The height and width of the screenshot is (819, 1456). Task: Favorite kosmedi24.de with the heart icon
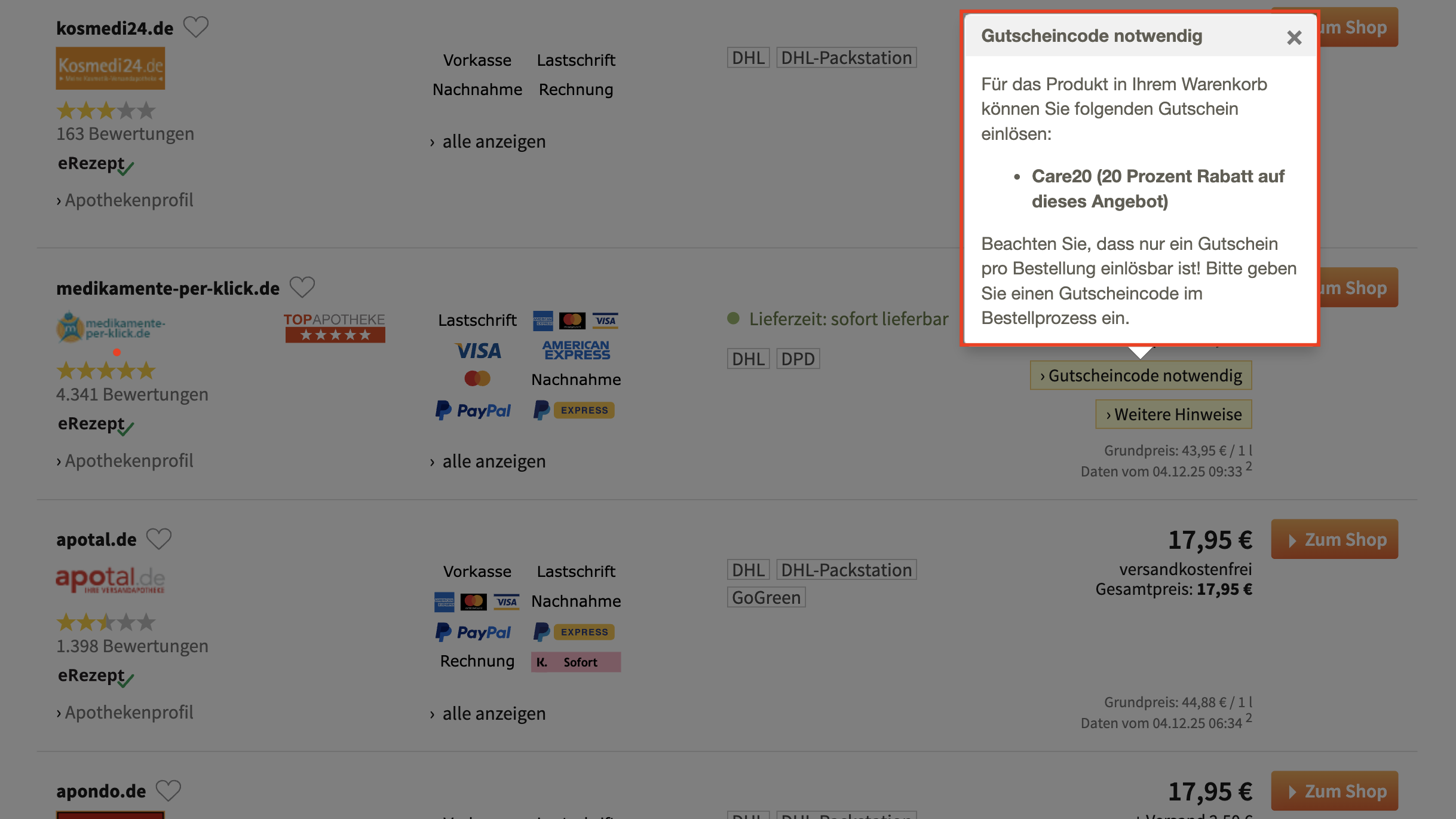pos(195,27)
